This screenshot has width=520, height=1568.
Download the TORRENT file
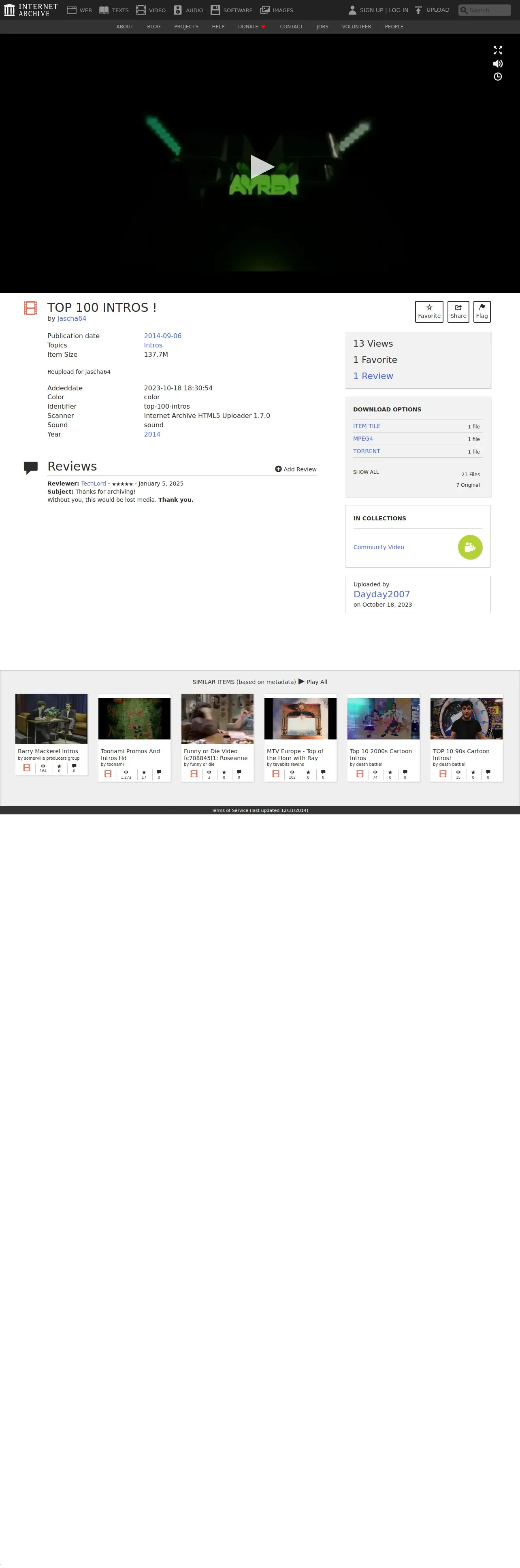tap(367, 452)
